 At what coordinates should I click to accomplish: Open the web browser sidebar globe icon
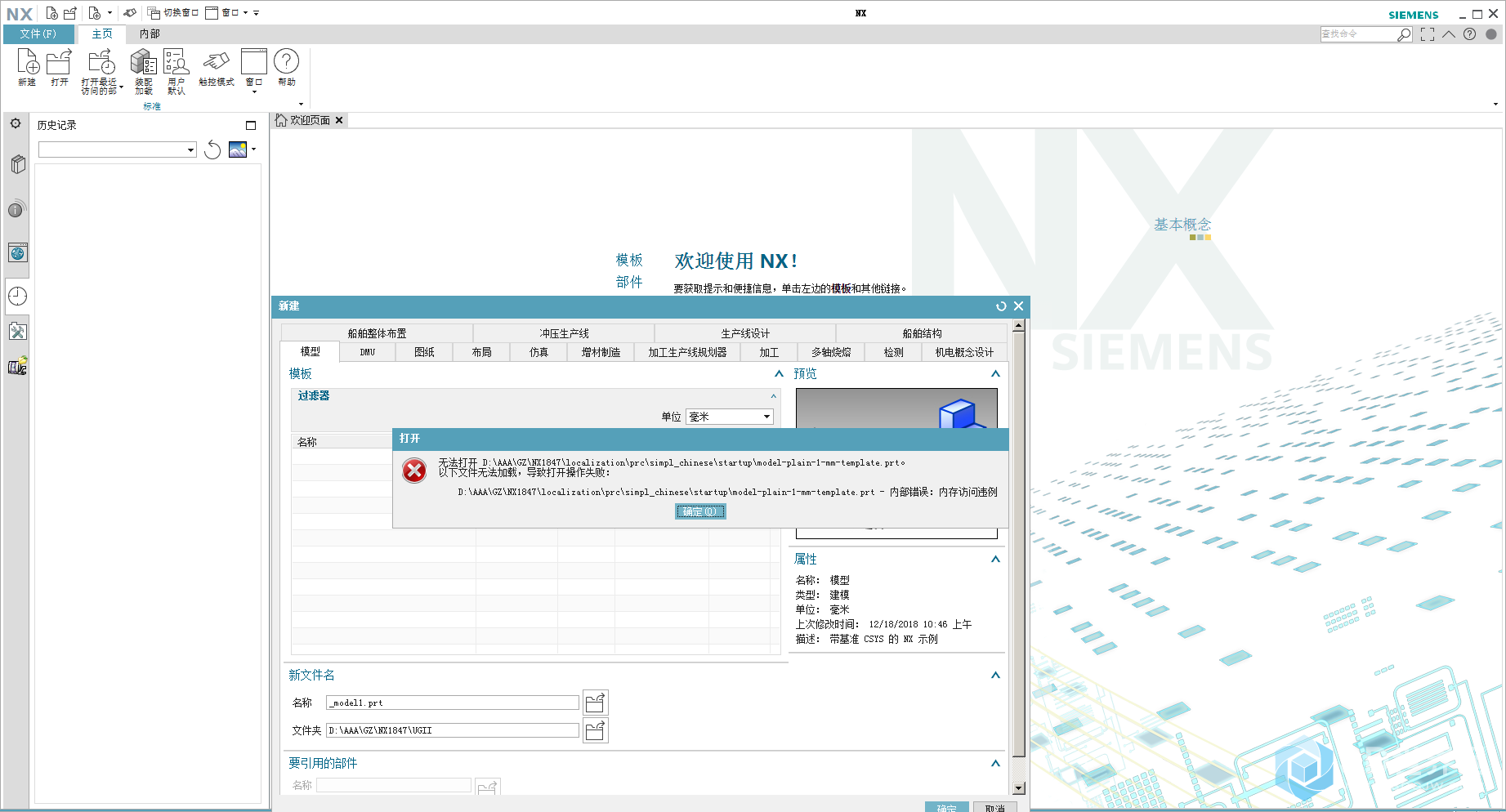point(18,253)
